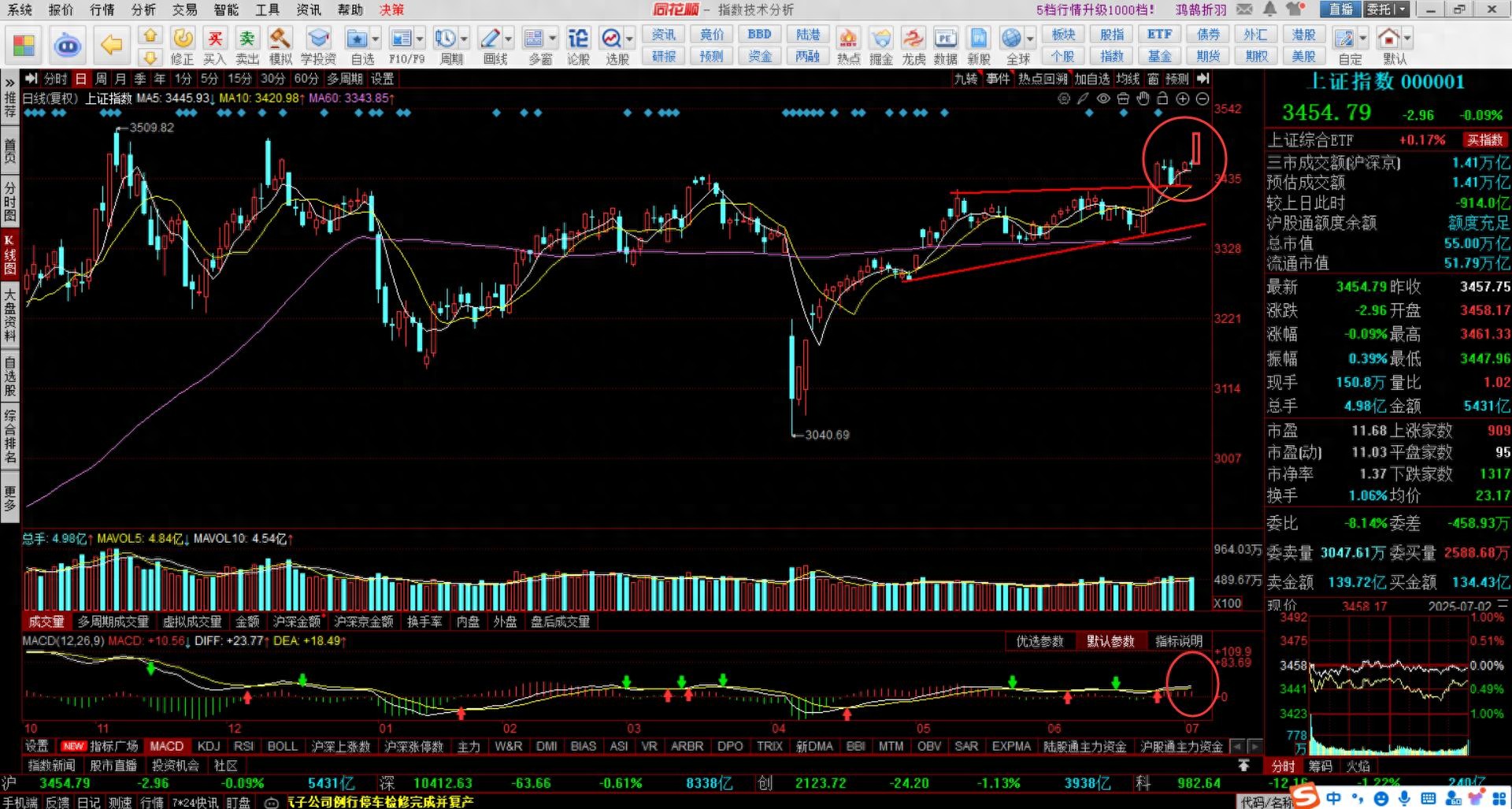The width and height of the screenshot is (1512, 809).
Task: Click the 卖出 (sell) toolbar icon
Action: [247, 46]
